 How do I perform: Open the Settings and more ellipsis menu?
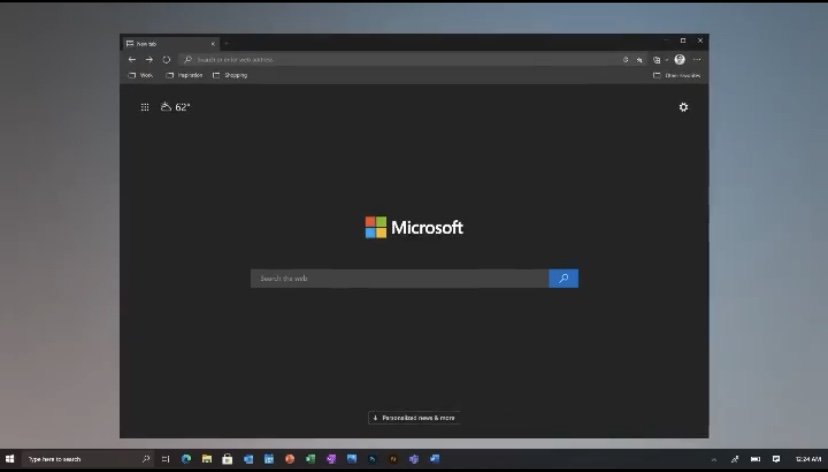[697, 60]
